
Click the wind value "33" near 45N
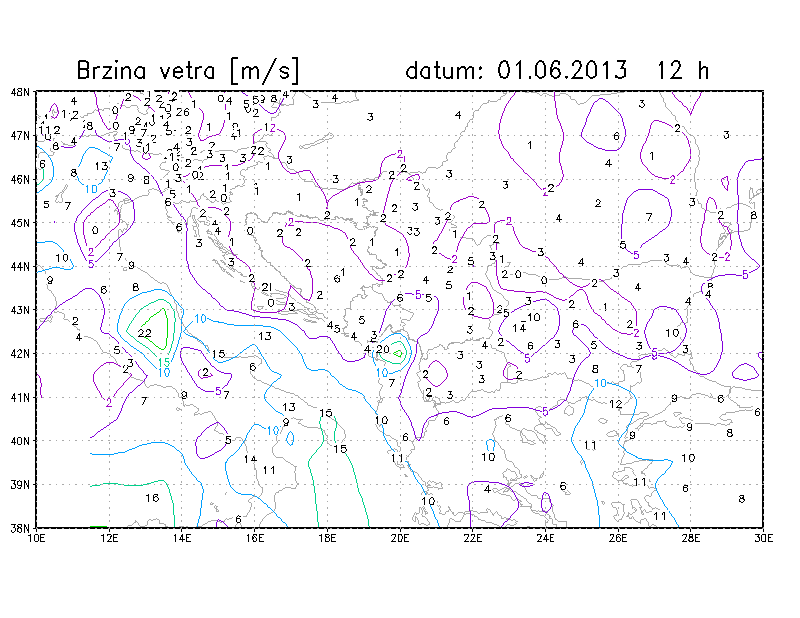point(414,232)
